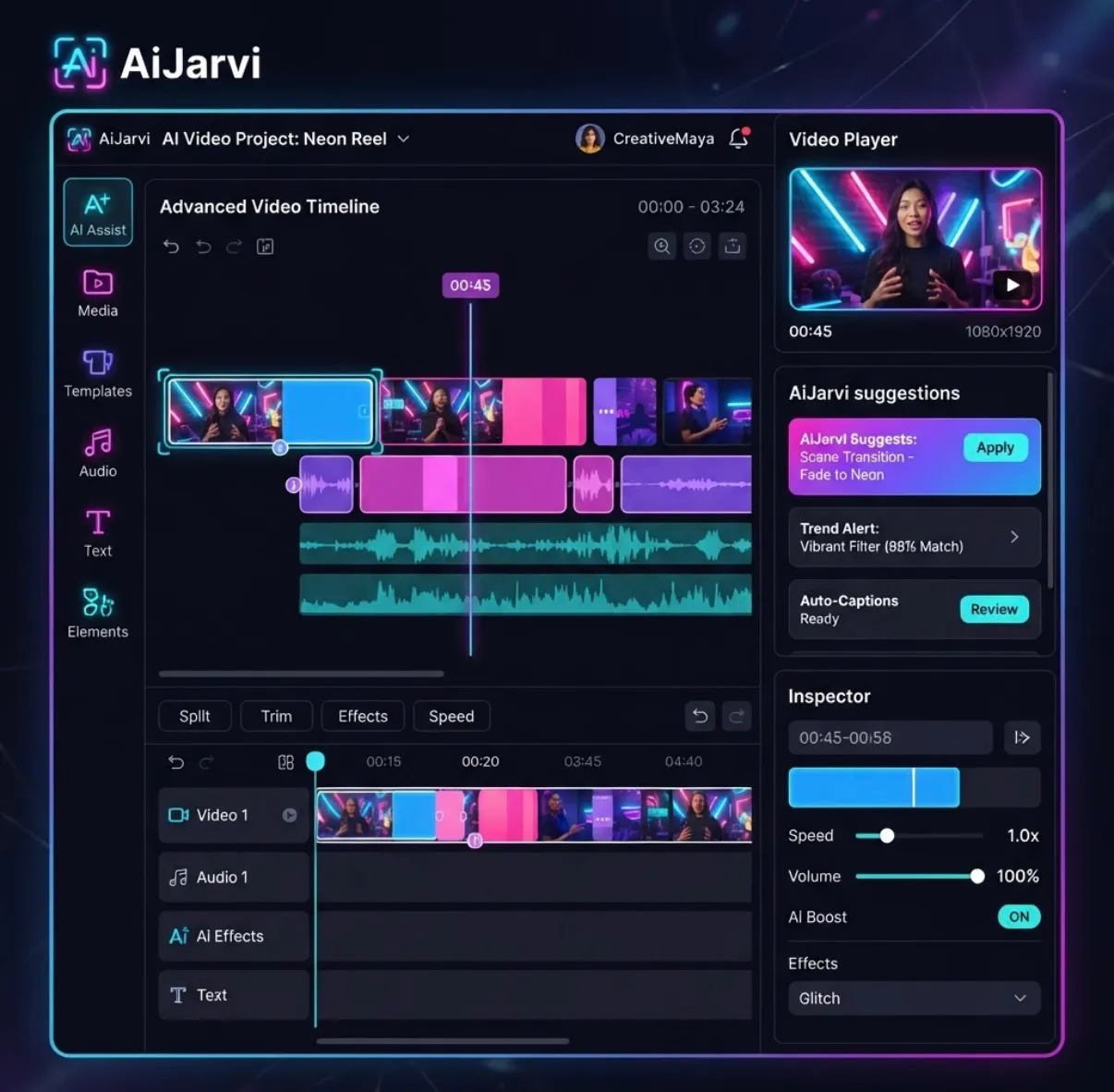Click the Video Player preview thumbnail

click(915, 239)
